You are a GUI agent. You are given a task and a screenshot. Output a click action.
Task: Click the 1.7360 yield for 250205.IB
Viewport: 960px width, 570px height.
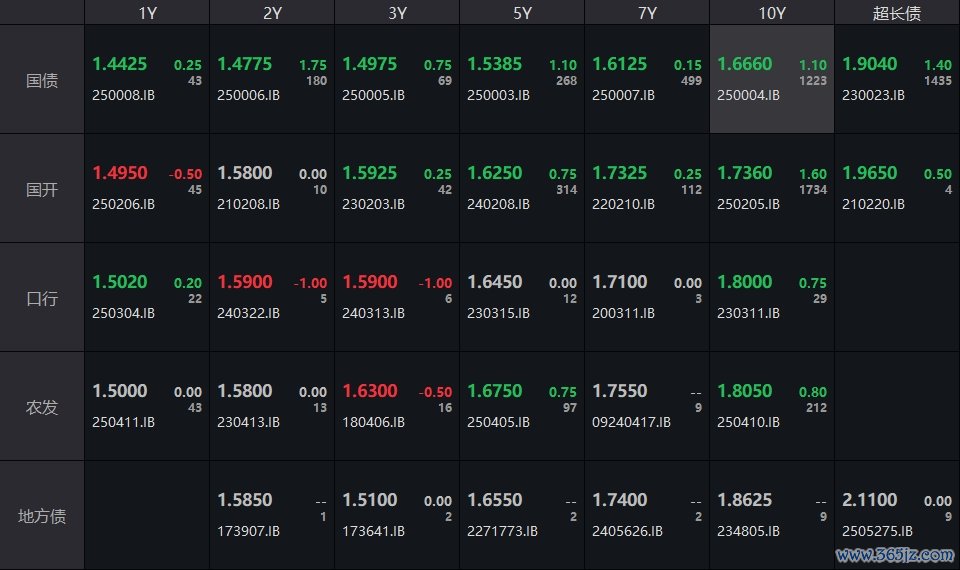(x=744, y=173)
